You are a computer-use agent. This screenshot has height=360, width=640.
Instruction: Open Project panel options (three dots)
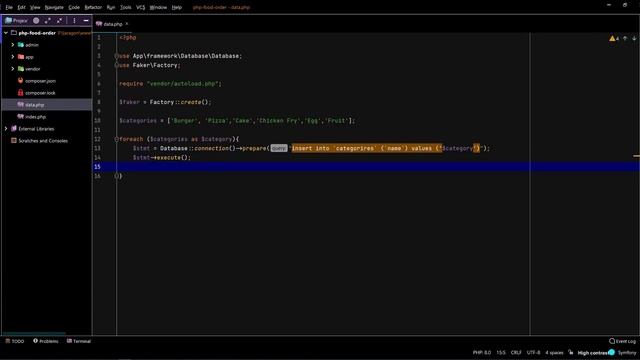(74, 20)
